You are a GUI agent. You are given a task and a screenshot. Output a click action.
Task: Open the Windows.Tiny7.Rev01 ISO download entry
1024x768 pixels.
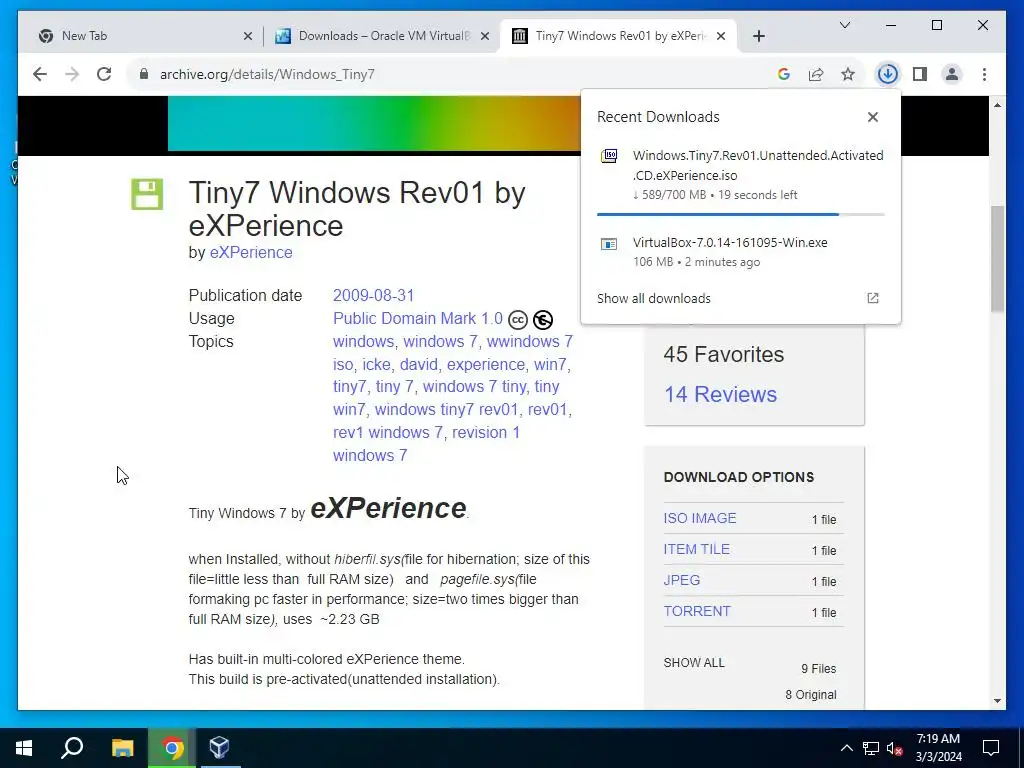(x=741, y=174)
